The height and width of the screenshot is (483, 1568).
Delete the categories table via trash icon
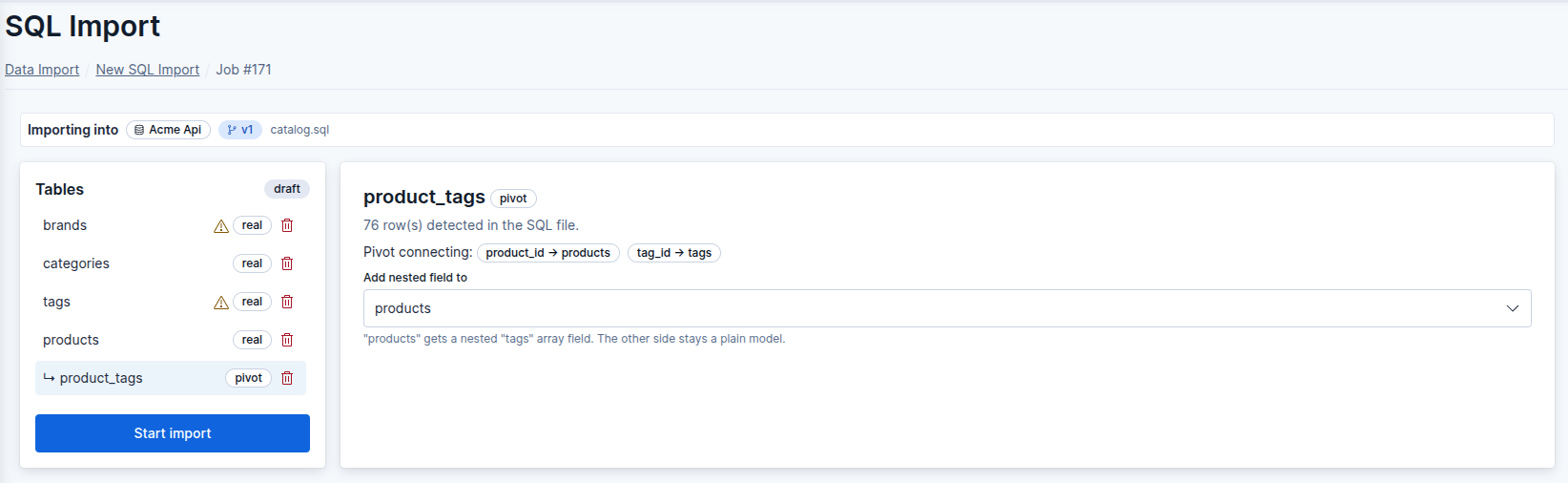pos(287,263)
